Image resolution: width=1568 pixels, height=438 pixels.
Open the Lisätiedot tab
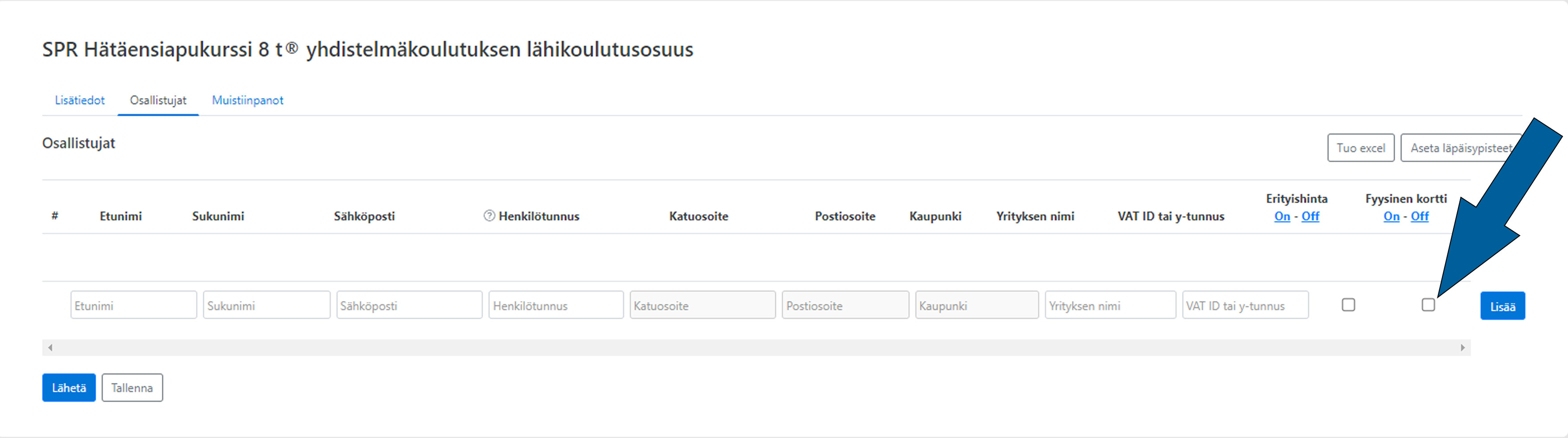tap(80, 101)
